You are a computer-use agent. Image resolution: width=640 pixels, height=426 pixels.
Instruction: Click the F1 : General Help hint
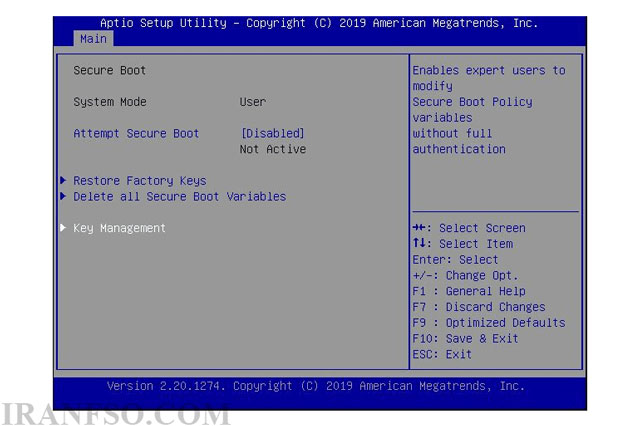469,291
